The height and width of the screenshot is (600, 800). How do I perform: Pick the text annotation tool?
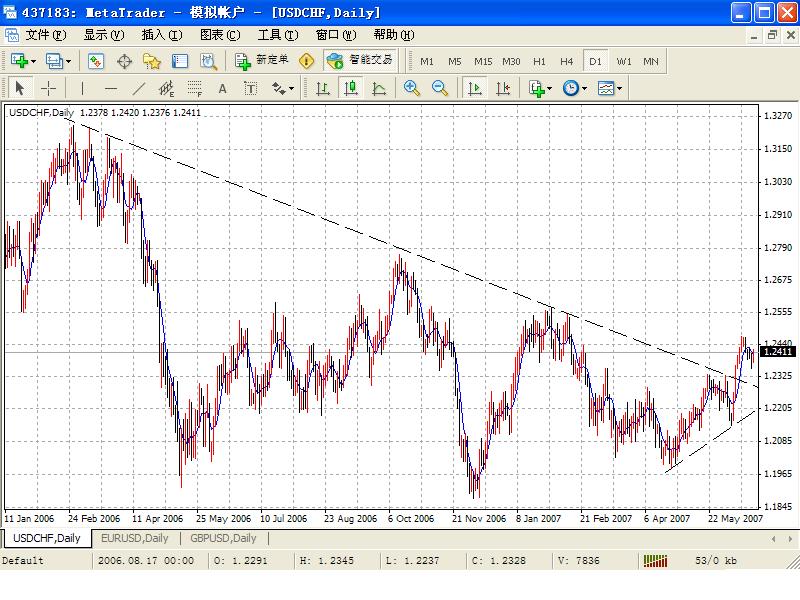223,88
